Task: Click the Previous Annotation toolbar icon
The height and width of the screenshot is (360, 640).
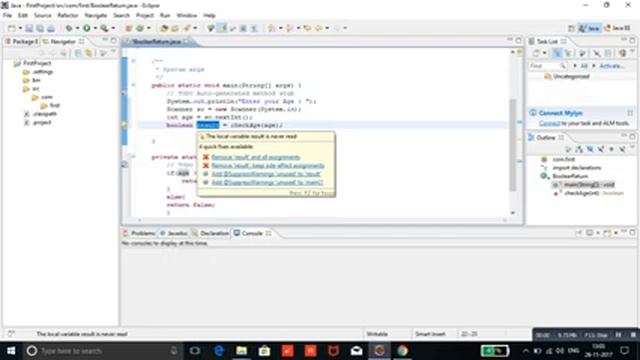Action: pos(289,28)
